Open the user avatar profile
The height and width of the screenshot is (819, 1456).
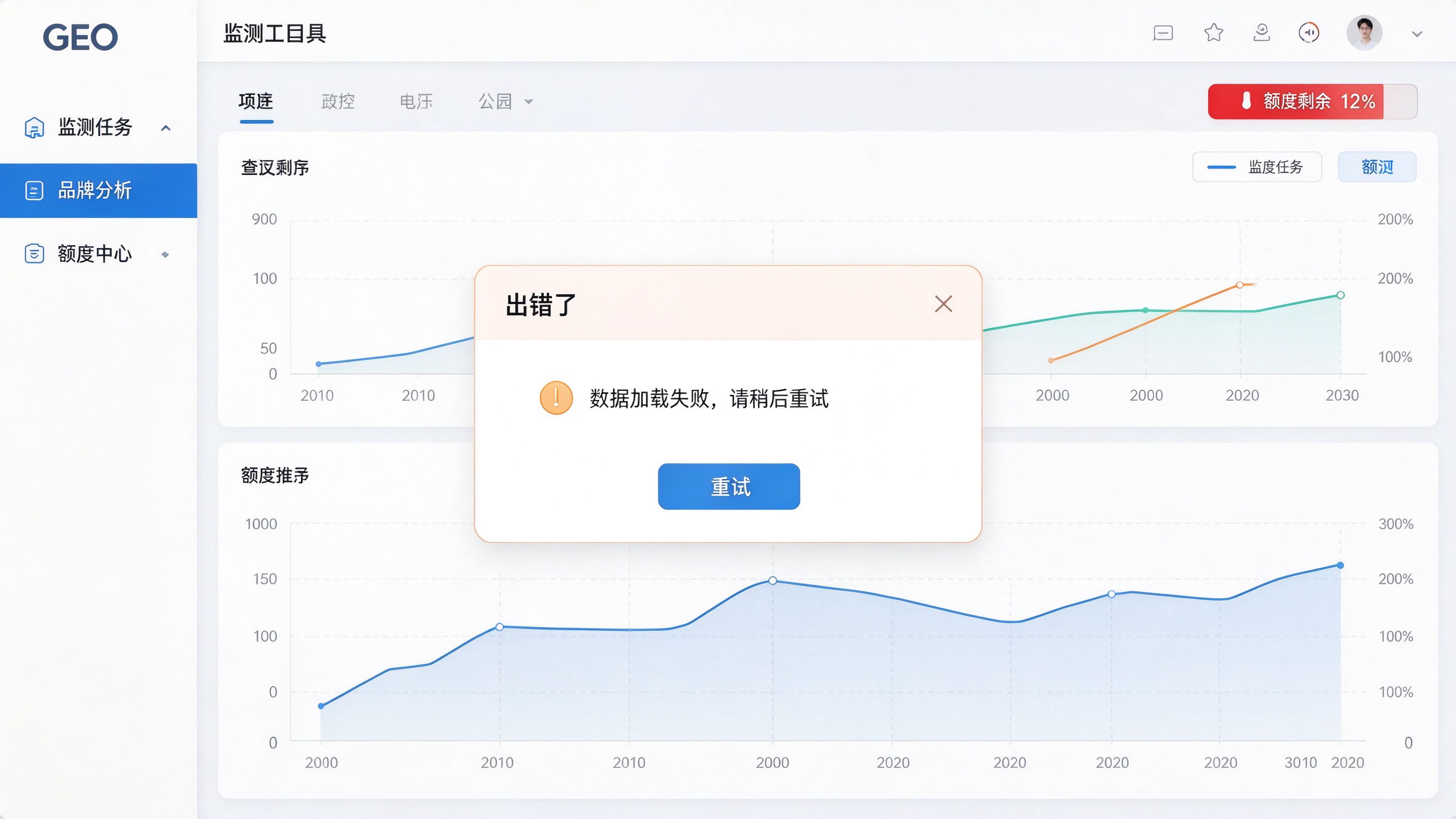[x=1364, y=33]
